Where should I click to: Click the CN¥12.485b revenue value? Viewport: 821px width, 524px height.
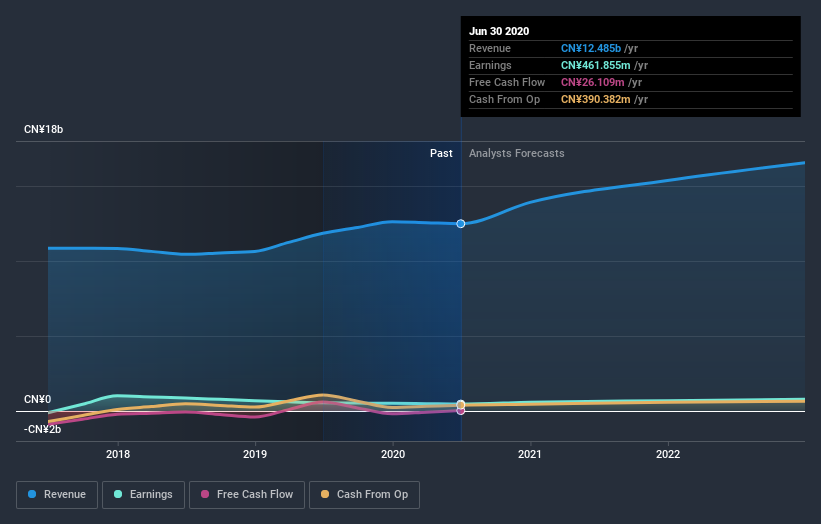591,48
